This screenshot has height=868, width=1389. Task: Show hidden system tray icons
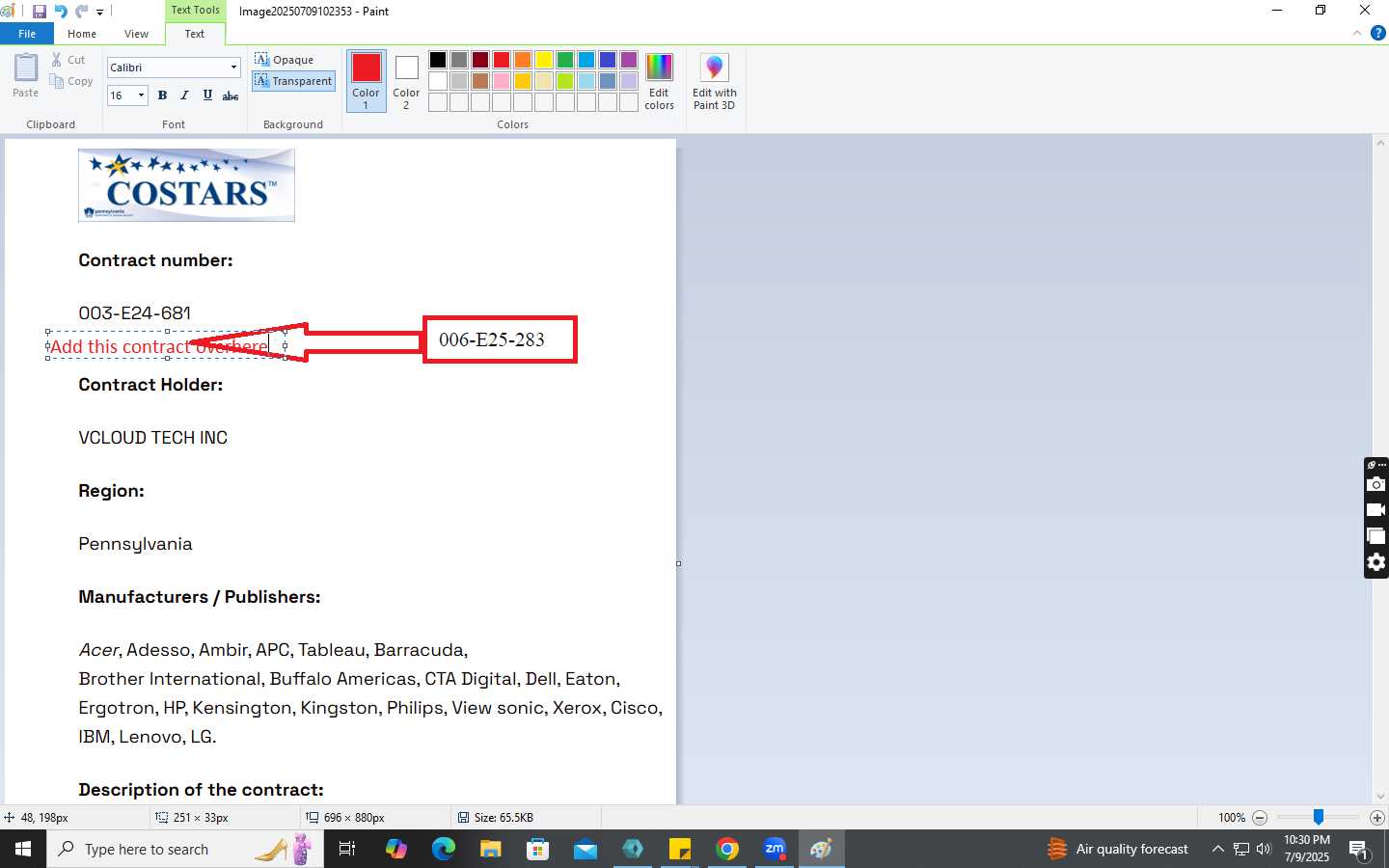tap(1218, 849)
